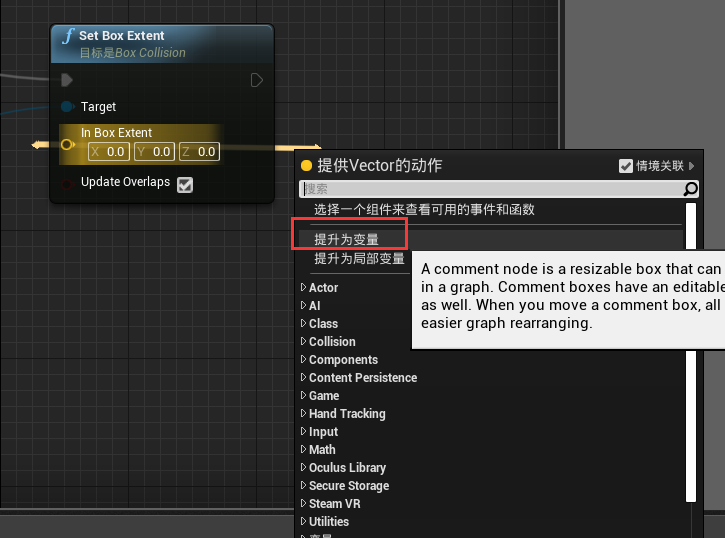Expand the Math category
This screenshot has height=538, width=725.
pos(303,450)
